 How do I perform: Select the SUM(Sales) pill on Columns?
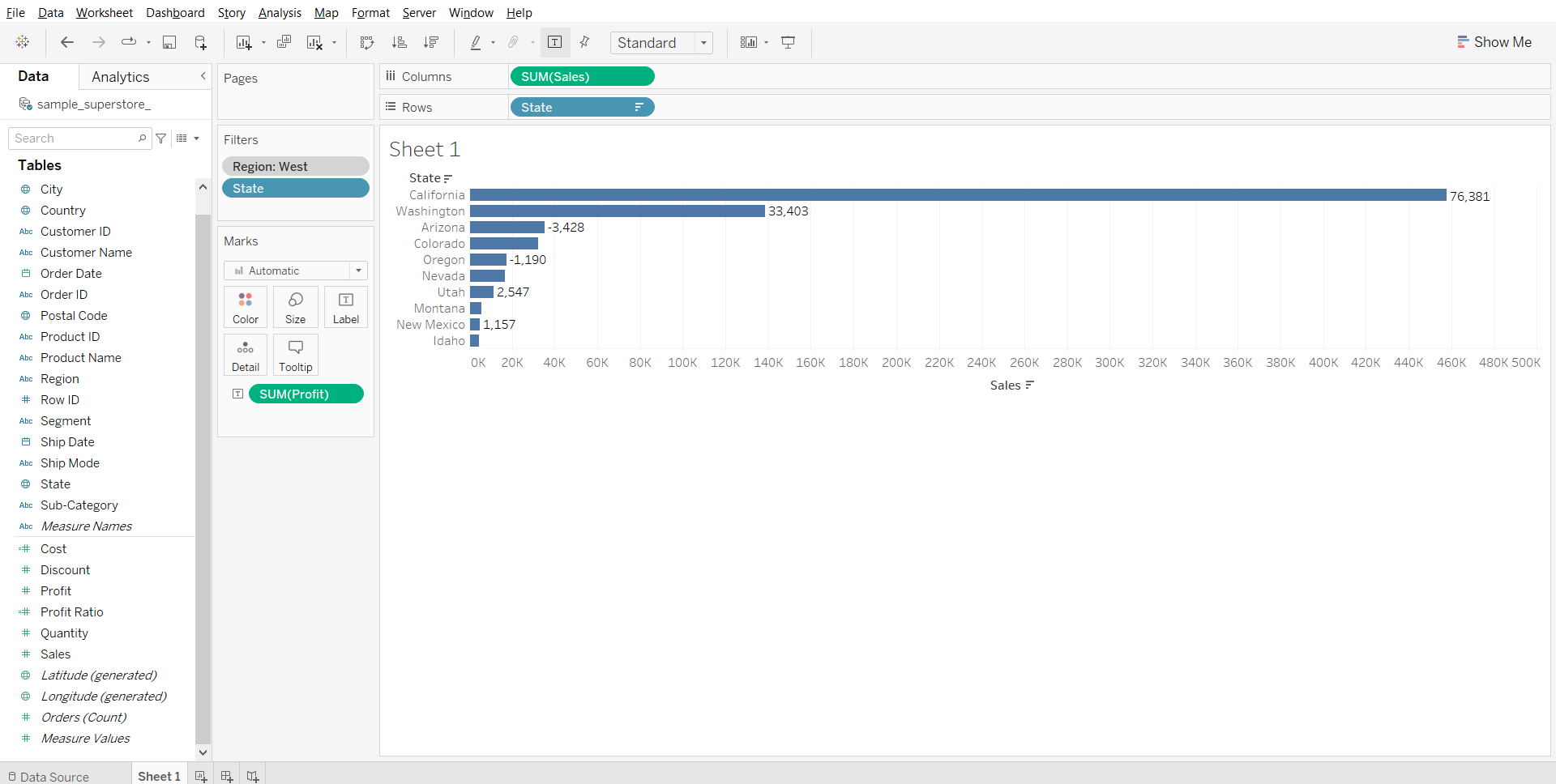coord(581,77)
